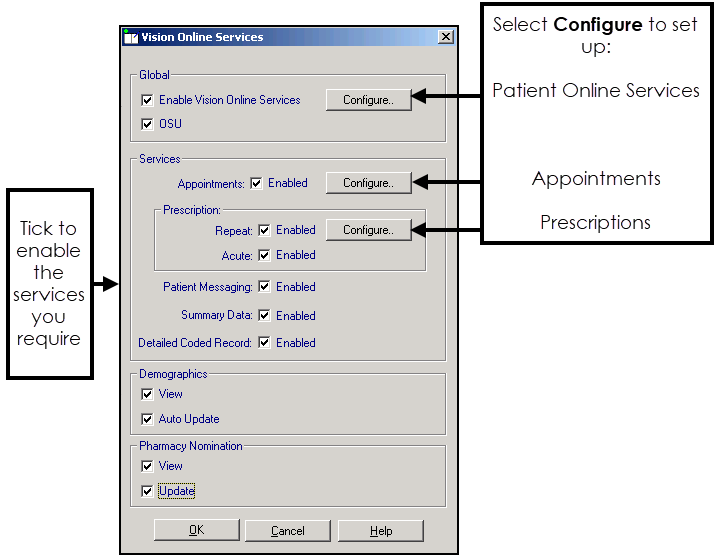Open Help for this dialog
This screenshot has width=716, height=555.
(380, 531)
